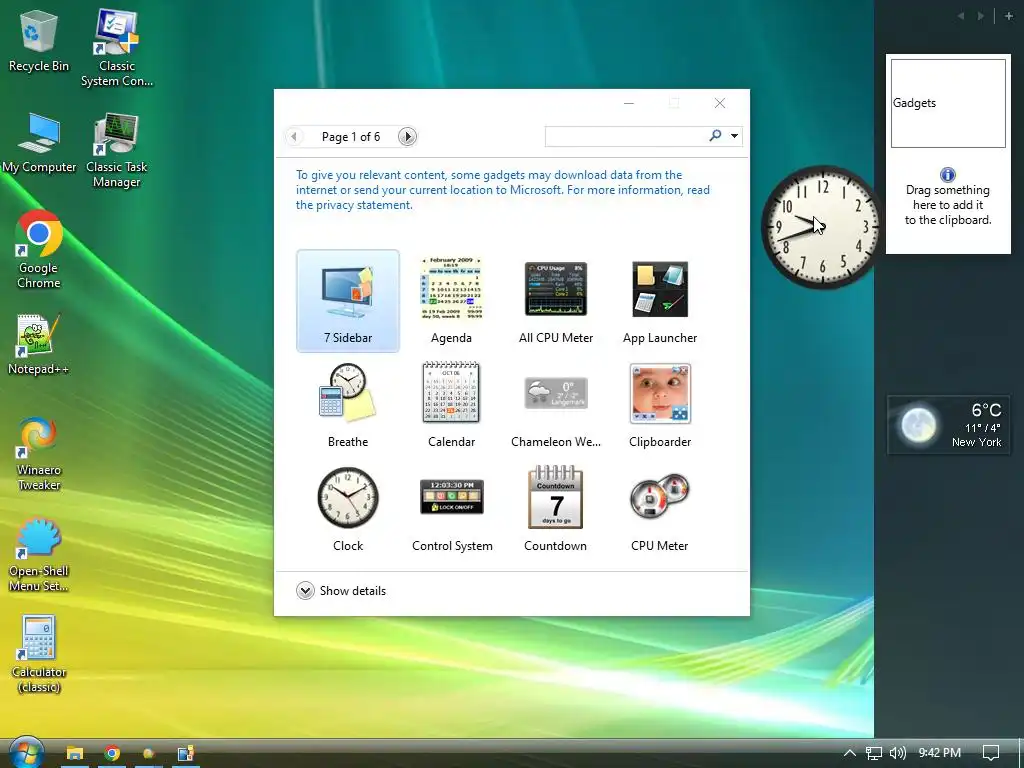The height and width of the screenshot is (768, 1024).
Task: Open the volume tray icon
Action: click(898, 752)
